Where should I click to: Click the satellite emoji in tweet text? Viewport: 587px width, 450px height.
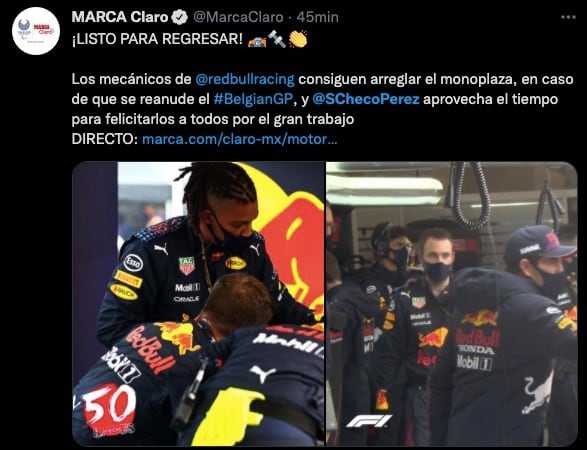tap(277, 39)
